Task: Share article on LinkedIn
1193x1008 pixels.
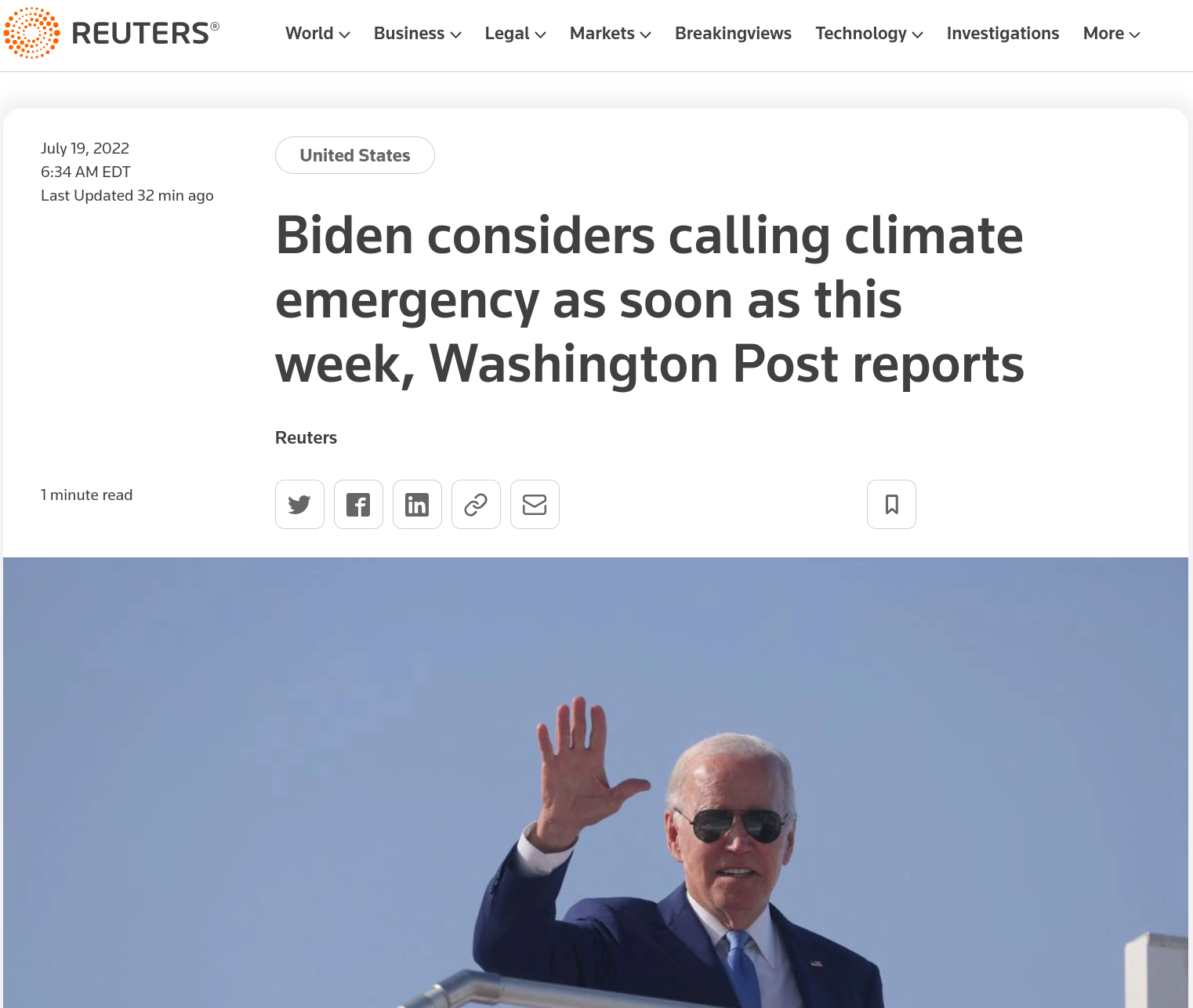Action: point(417,504)
